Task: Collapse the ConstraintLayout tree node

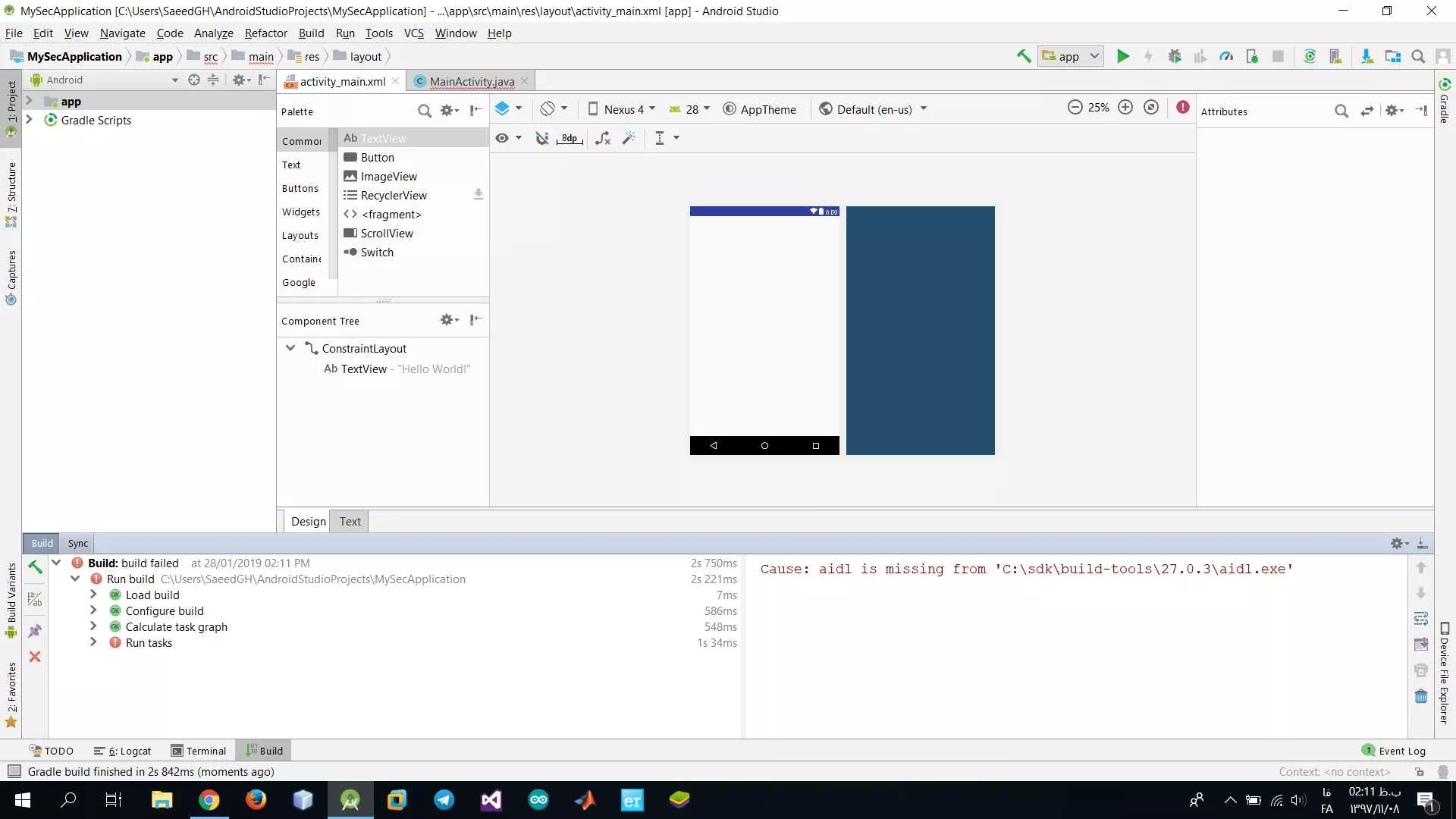Action: click(290, 348)
